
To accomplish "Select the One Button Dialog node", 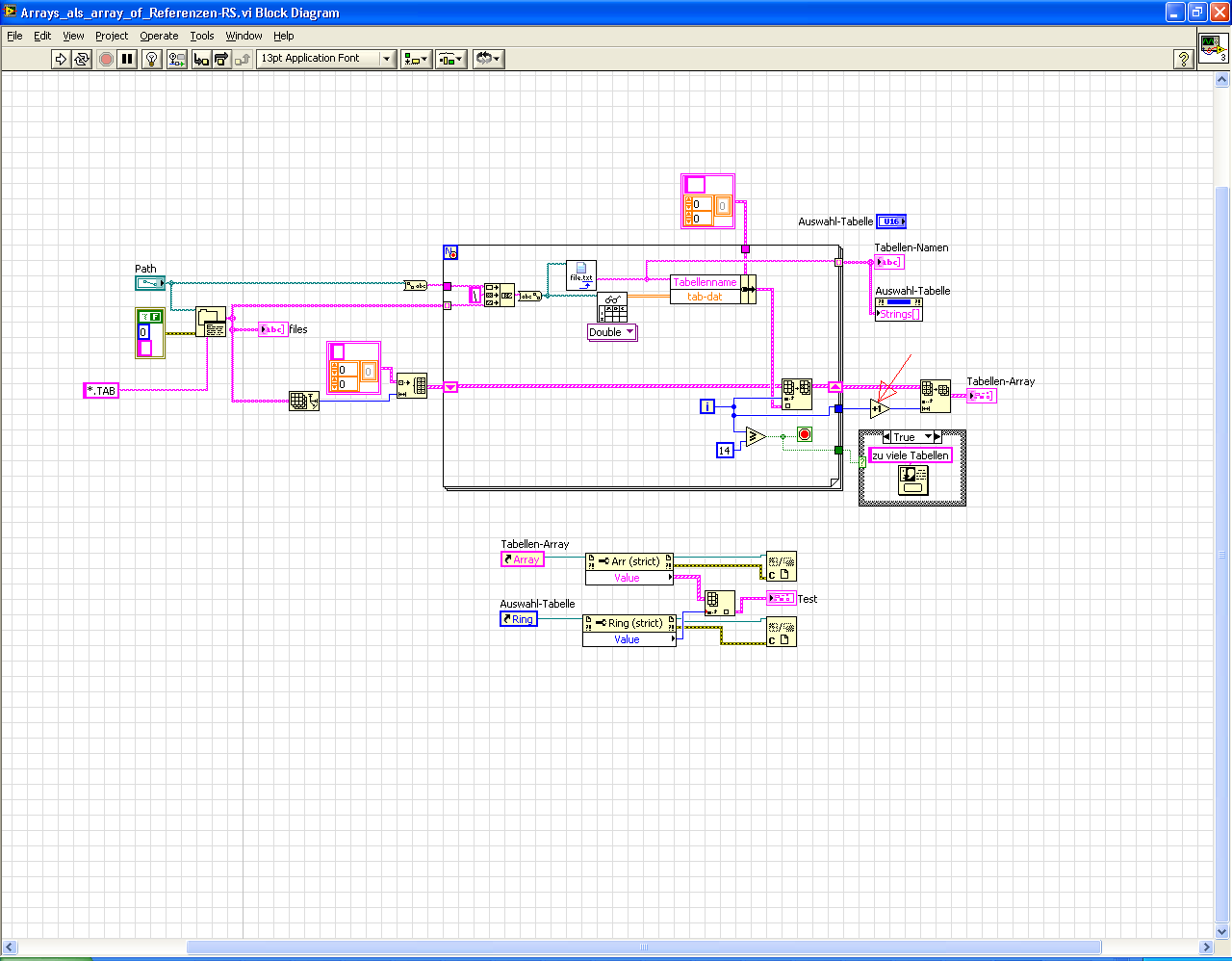I will click(x=912, y=480).
